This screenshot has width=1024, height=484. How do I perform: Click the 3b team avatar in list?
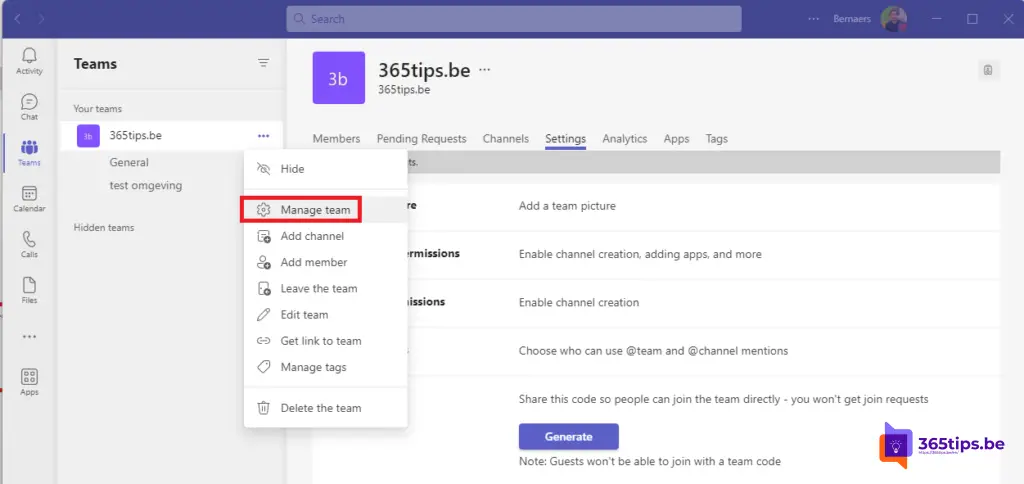(x=88, y=136)
